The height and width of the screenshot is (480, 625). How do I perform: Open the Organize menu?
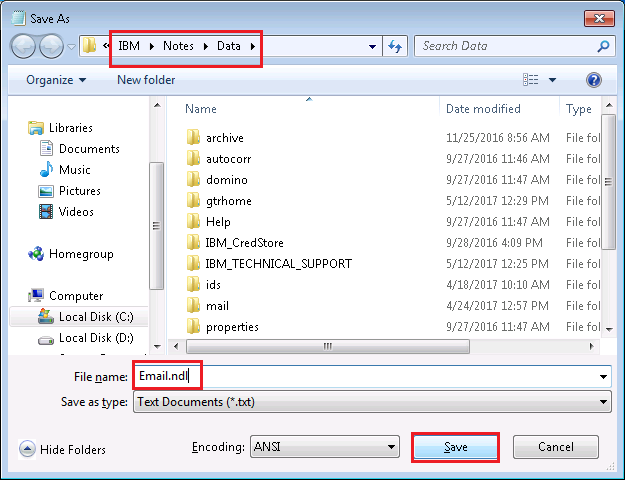[x=56, y=80]
